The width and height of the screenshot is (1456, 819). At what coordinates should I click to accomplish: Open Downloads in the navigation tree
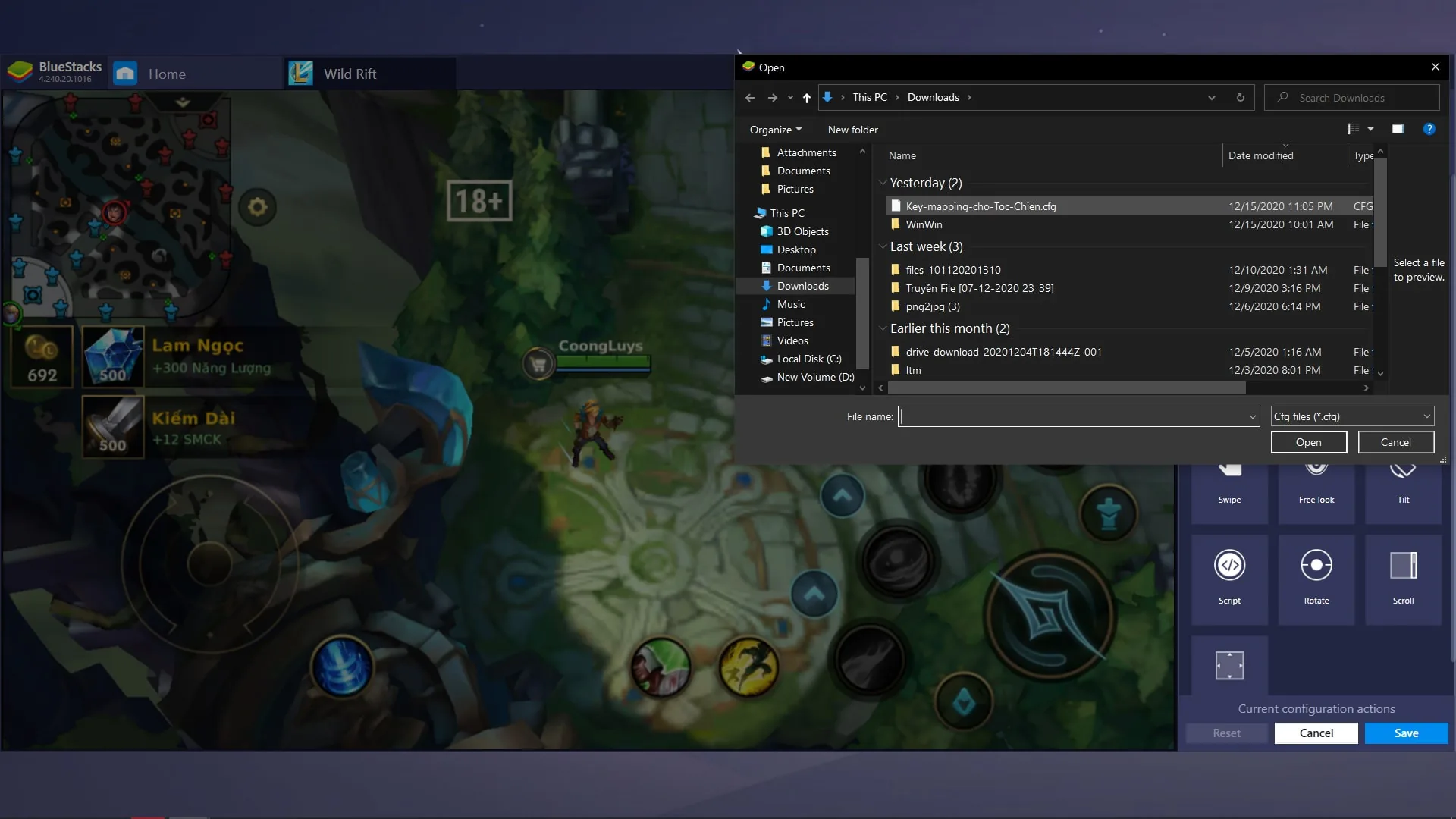click(802, 286)
